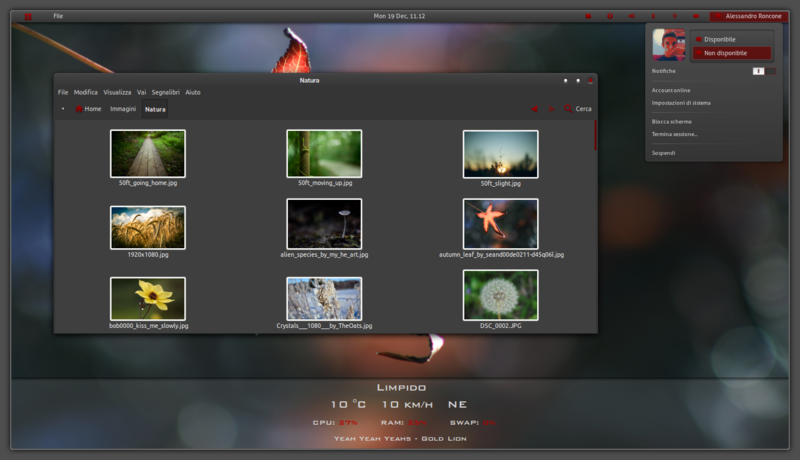Set status to Non disponibile
The image size is (800, 460).
(731, 53)
